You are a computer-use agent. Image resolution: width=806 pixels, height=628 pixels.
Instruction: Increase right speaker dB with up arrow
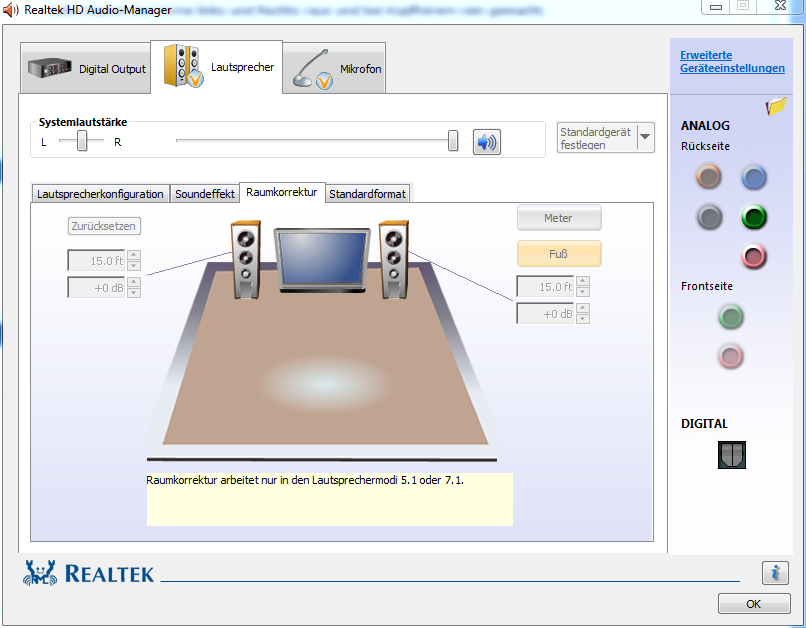pyautogui.click(x=582, y=308)
